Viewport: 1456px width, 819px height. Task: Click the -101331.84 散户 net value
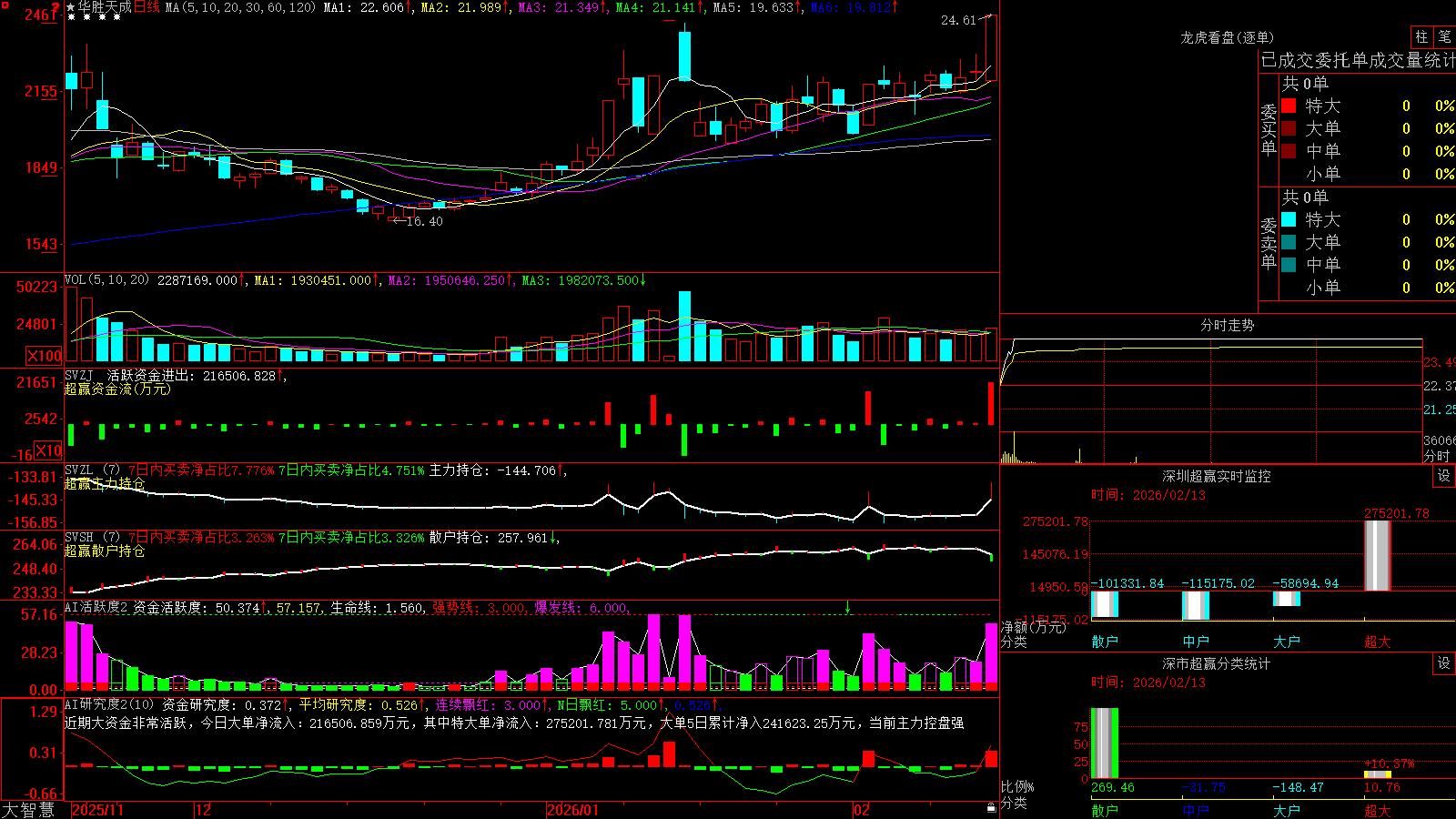point(1127,583)
